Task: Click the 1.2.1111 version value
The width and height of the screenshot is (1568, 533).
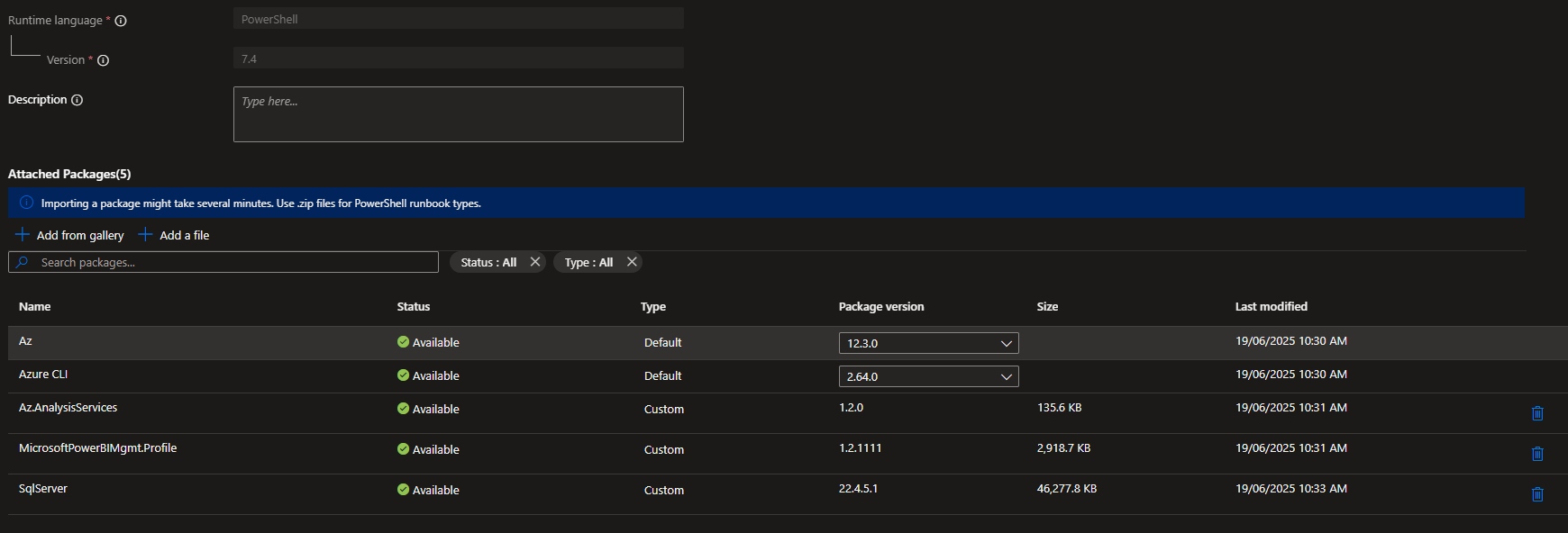Action: pyautogui.click(x=861, y=448)
